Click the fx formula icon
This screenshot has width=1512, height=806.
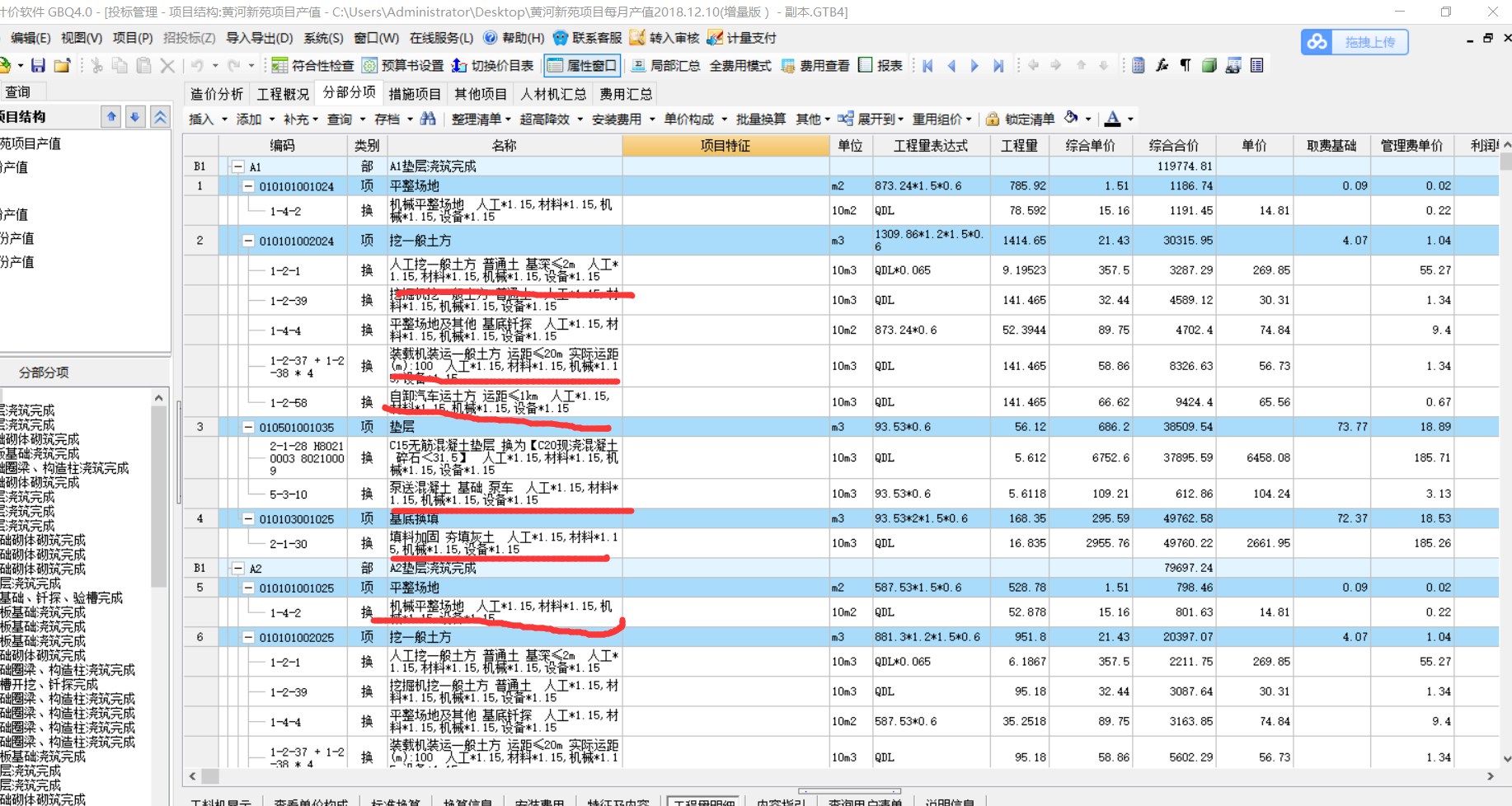(x=1162, y=66)
